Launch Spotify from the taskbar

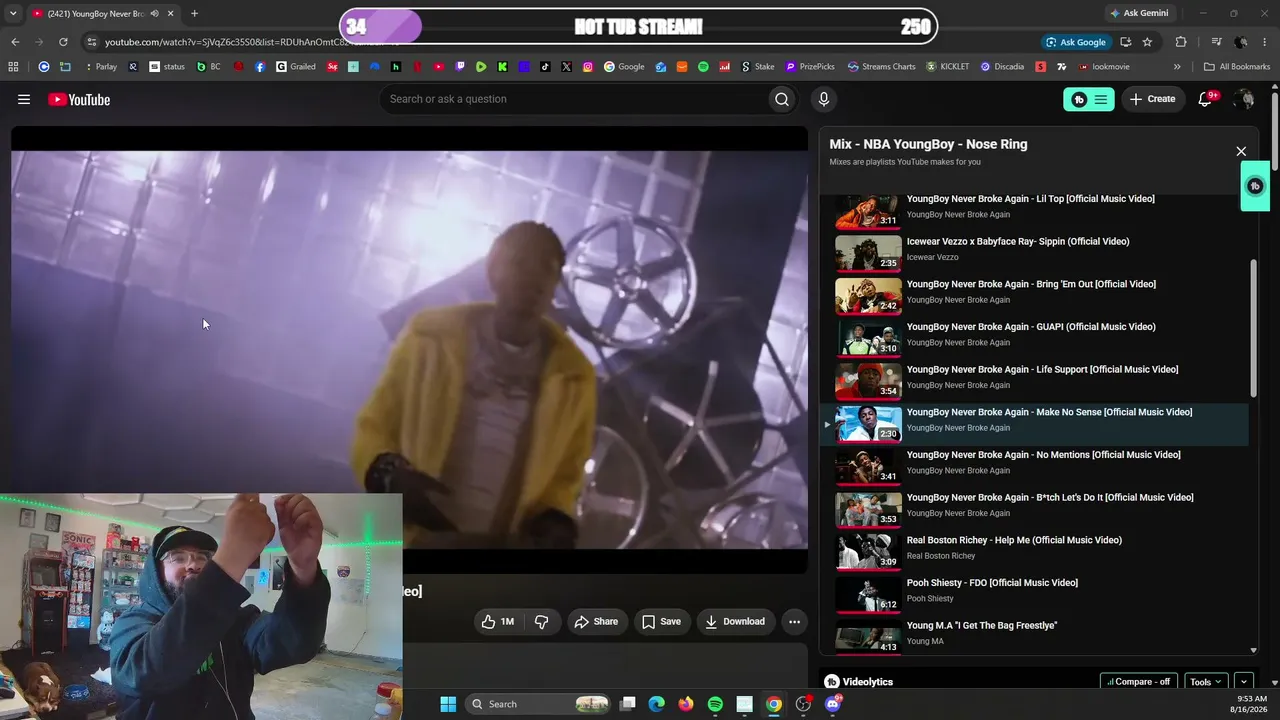click(715, 704)
